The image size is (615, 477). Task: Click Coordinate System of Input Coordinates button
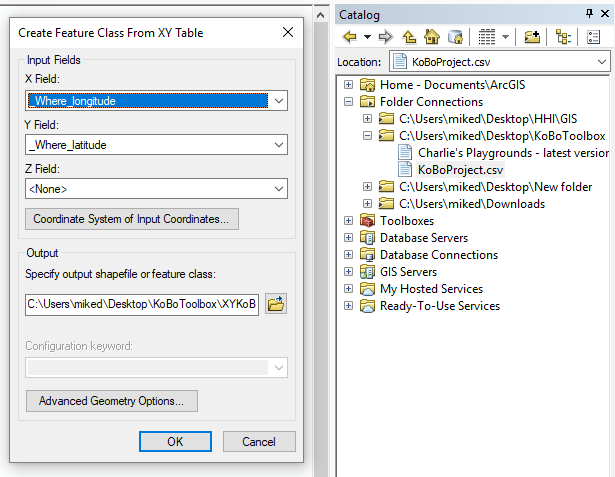(131, 219)
